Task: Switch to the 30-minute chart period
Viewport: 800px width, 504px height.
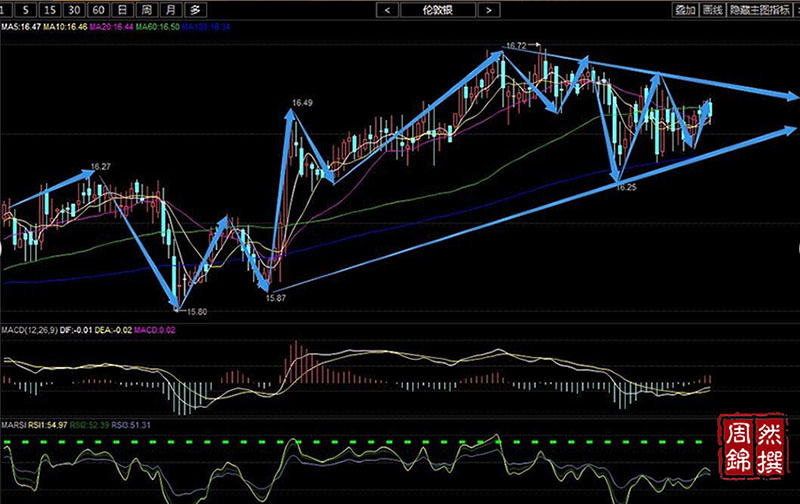Action: click(75, 10)
